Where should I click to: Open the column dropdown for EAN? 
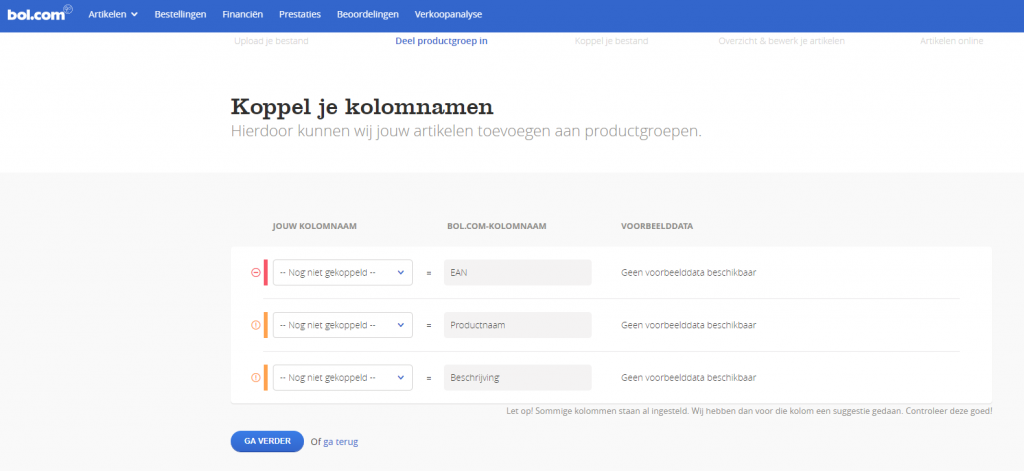click(x=342, y=272)
